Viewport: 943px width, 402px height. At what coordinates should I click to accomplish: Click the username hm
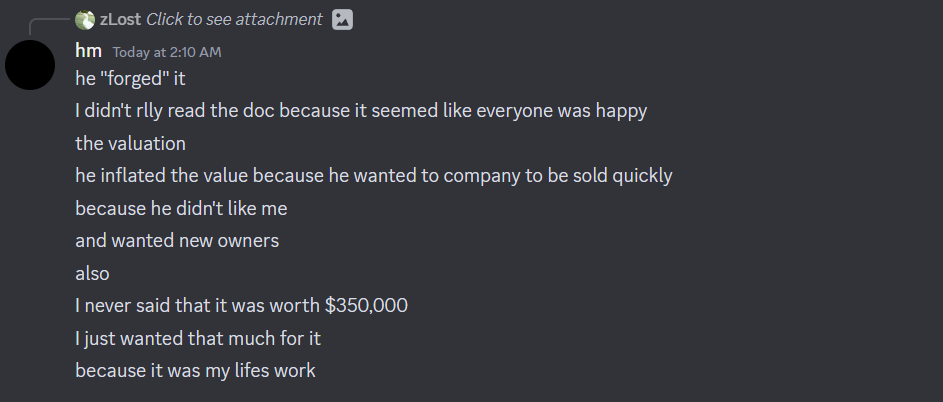(x=88, y=52)
